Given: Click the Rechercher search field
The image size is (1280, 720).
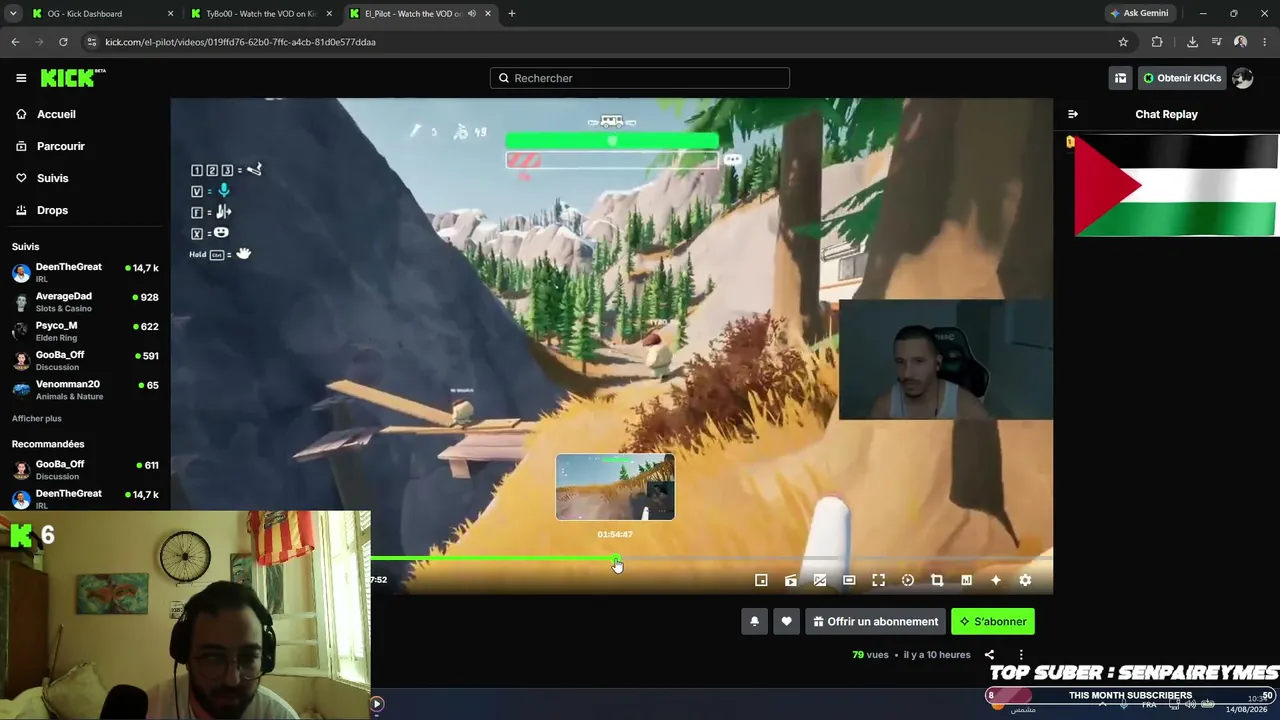Looking at the screenshot, I should (x=640, y=78).
